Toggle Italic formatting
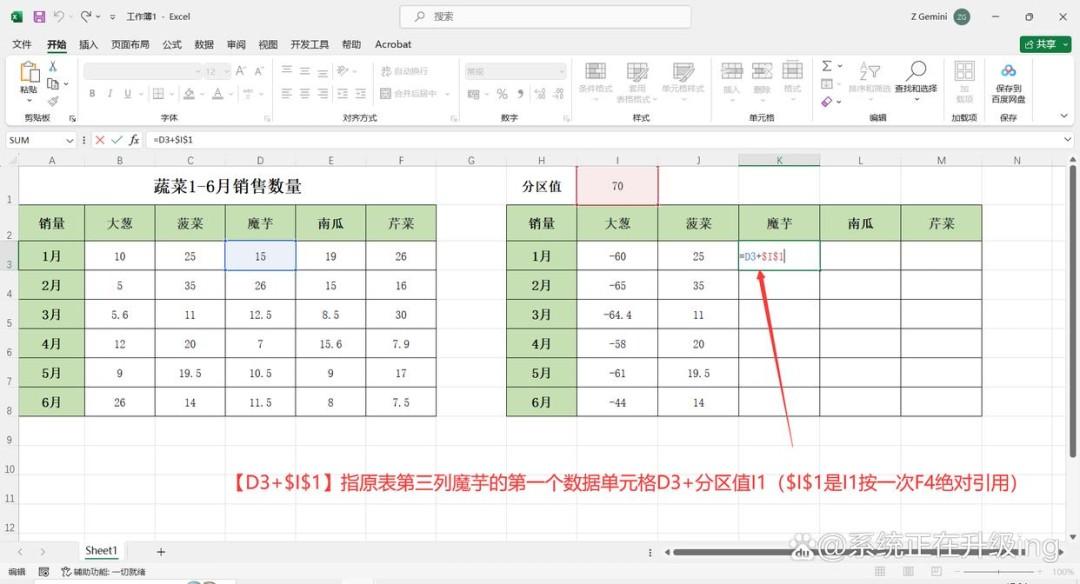The image size is (1080, 584). [x=110, y=94]
